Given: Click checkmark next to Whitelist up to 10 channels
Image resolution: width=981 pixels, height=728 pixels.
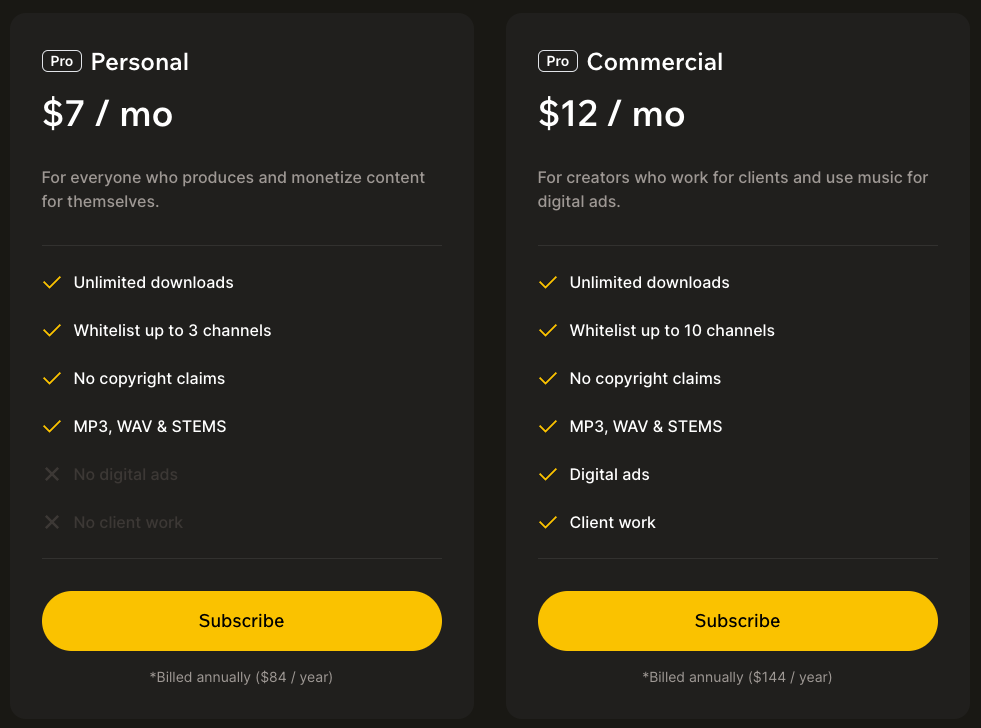Looking at the screenshot, I should [548, 331].
